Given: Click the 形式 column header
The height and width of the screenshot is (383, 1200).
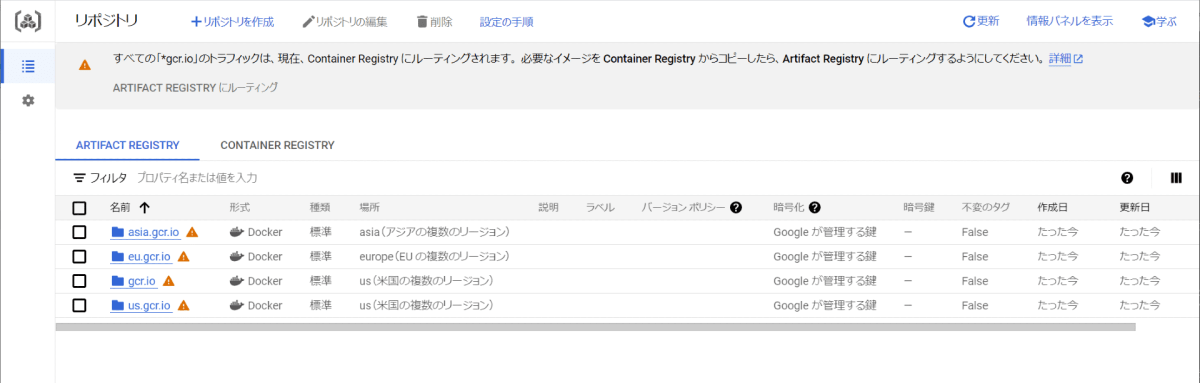Looking at the screenshot, I should 239,208.
